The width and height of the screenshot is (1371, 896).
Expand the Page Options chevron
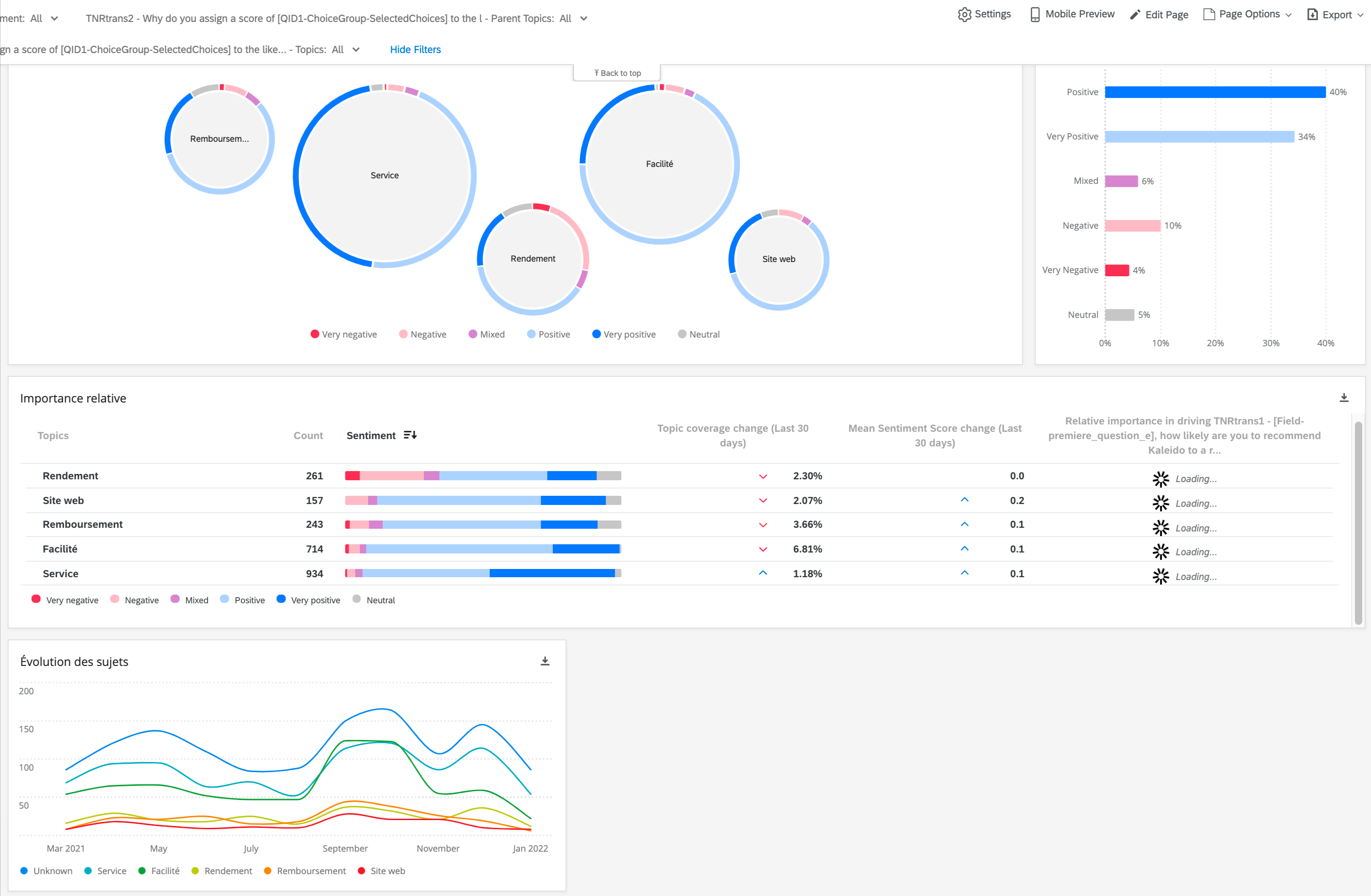pos(1289,15)
